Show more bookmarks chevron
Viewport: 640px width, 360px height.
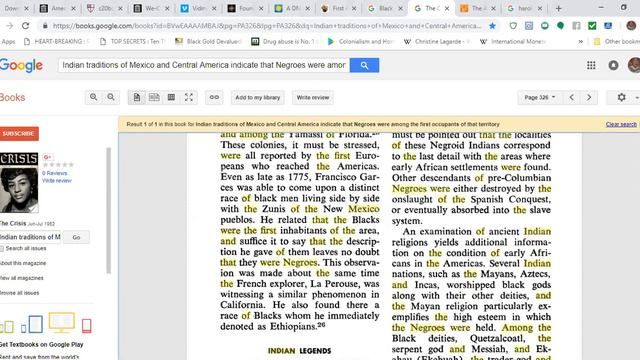point(580,42)
